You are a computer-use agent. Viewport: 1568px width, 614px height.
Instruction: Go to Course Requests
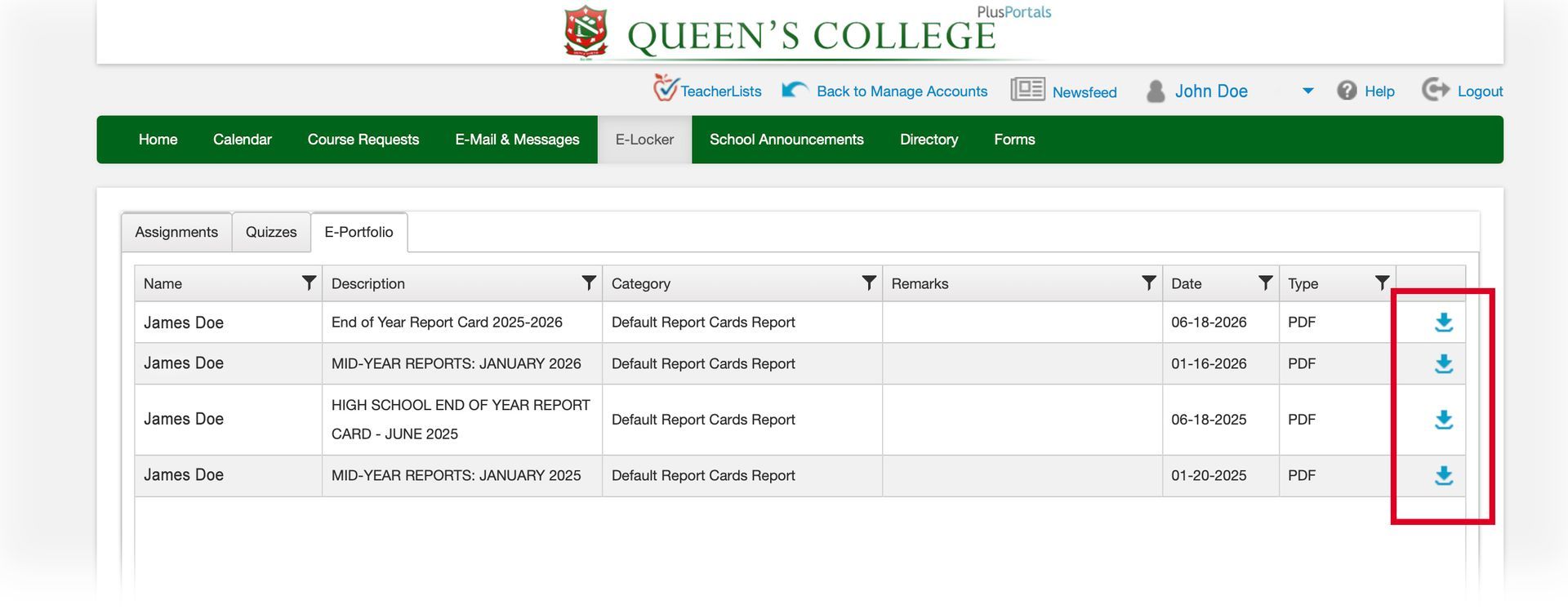point(363,140)
